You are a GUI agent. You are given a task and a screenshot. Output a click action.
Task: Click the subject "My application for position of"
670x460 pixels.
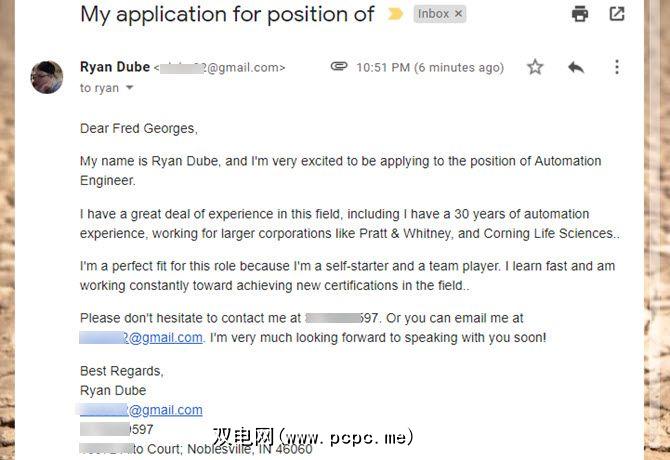click(227, 14)
